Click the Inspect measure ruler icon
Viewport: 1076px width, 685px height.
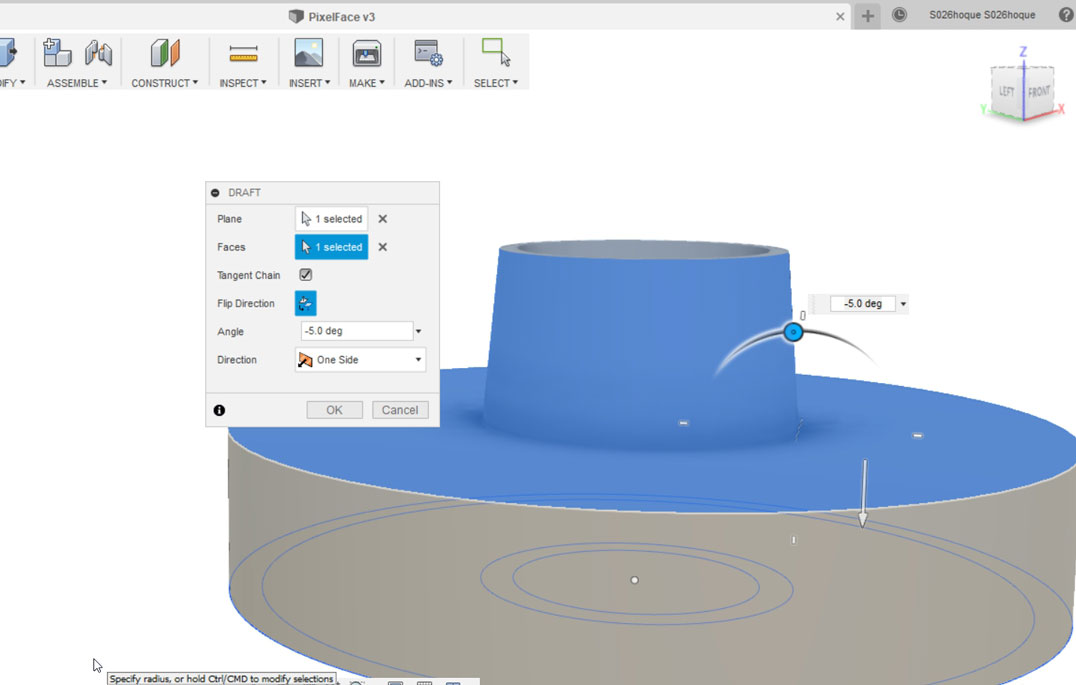click(x=244, y=54)
